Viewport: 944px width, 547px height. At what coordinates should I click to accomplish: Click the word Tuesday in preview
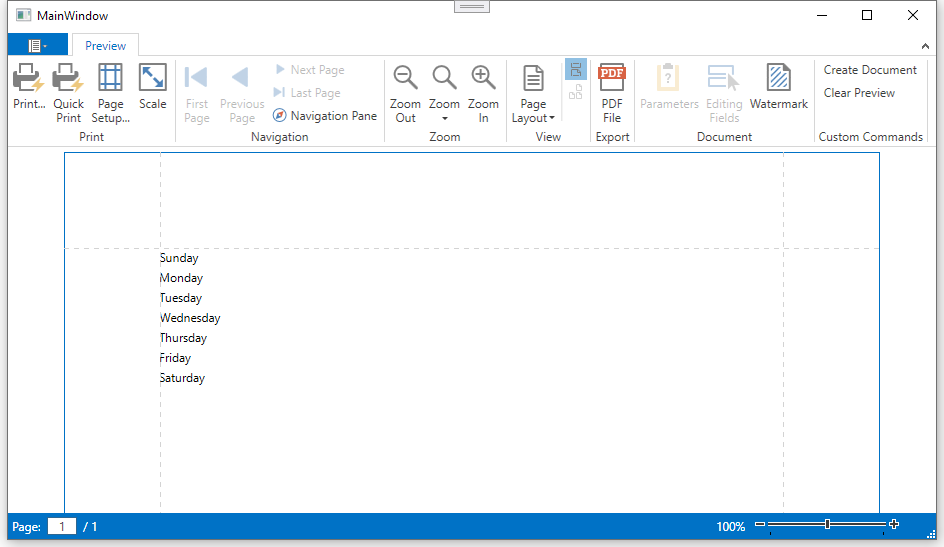[181, 298]
